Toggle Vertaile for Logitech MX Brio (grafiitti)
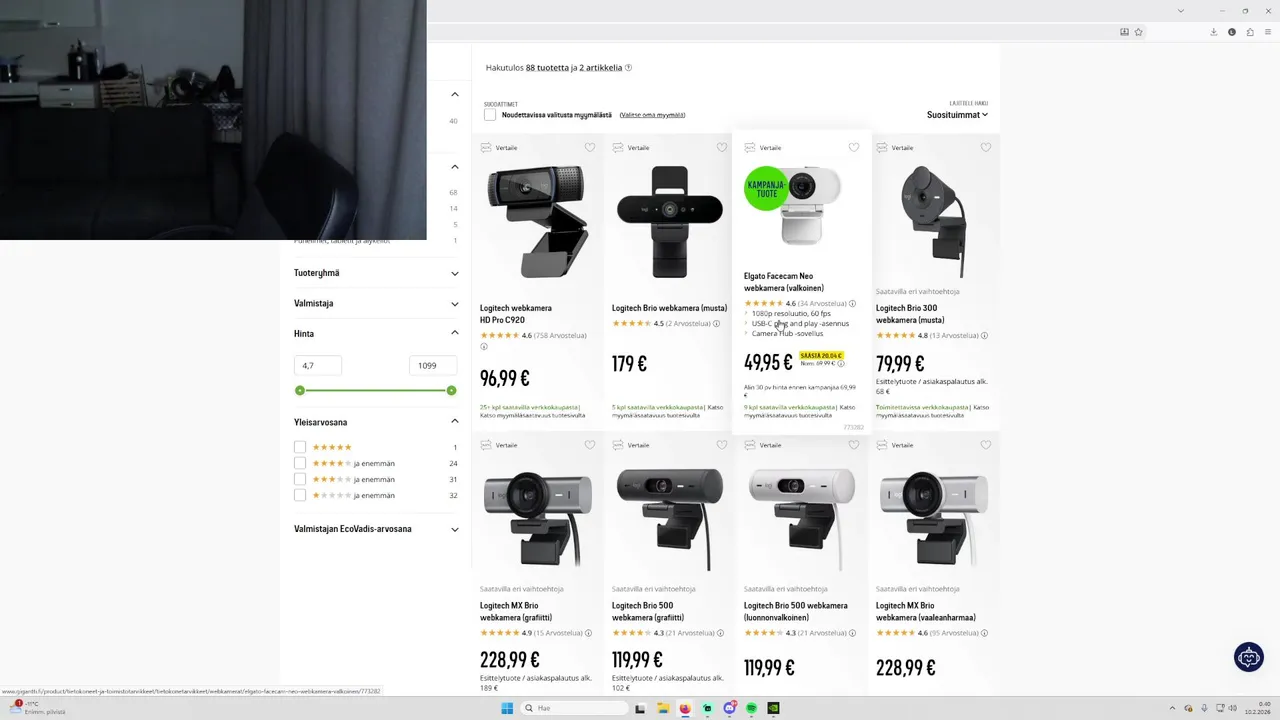This screenshot has height=720, width=1280. point(499,445)
